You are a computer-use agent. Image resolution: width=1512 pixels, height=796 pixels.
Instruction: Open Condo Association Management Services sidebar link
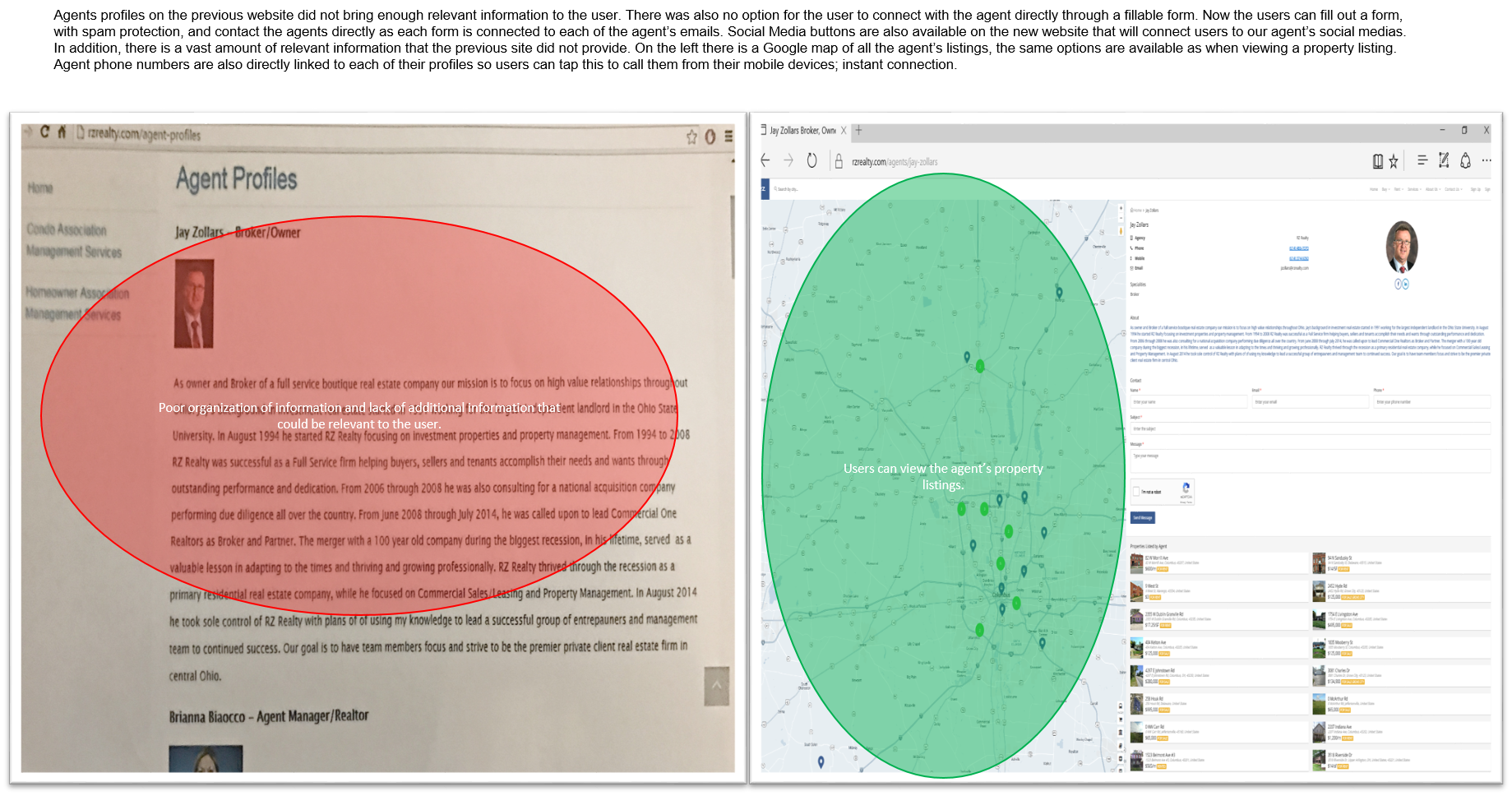point(74,241)
